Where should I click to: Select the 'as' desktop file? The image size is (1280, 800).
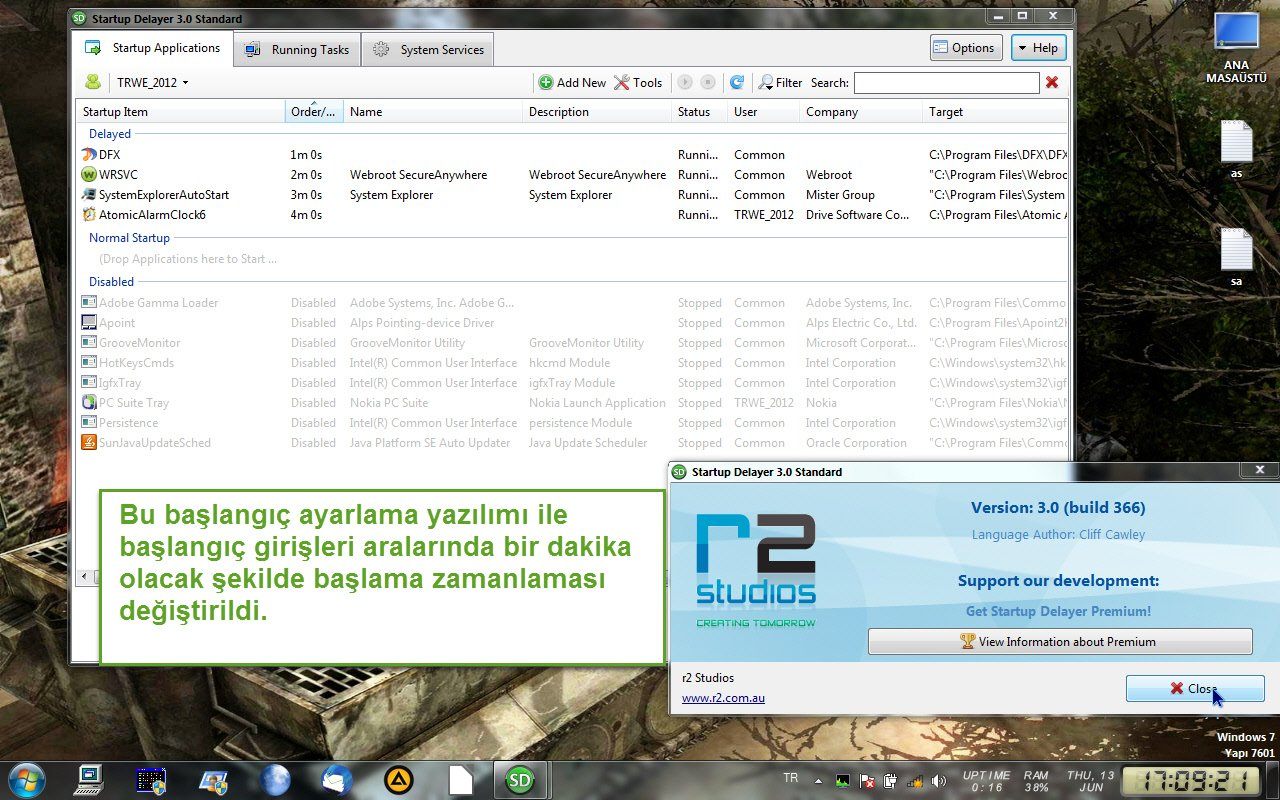(1236, 150)
